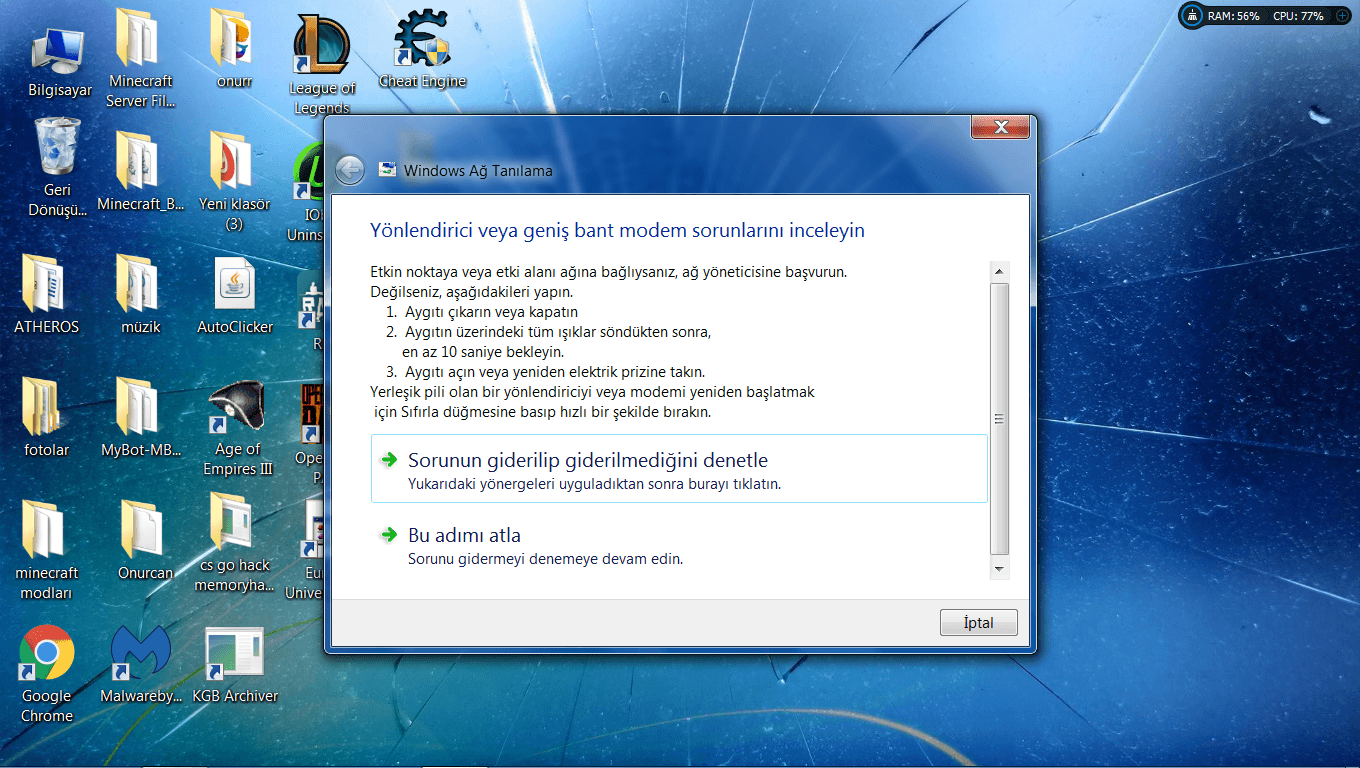Click text Değilseniz, aşağıdakileri yapın

point(470,292)
